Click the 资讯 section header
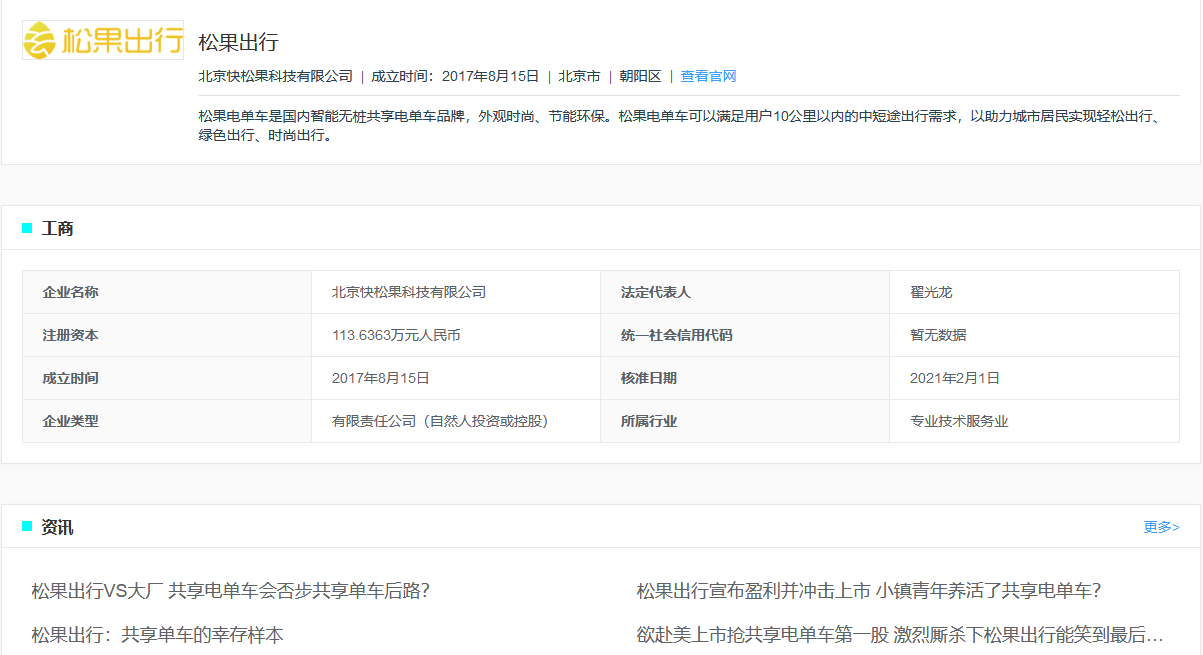Viewport: 1203px width, 655px height. coord(57,527)
